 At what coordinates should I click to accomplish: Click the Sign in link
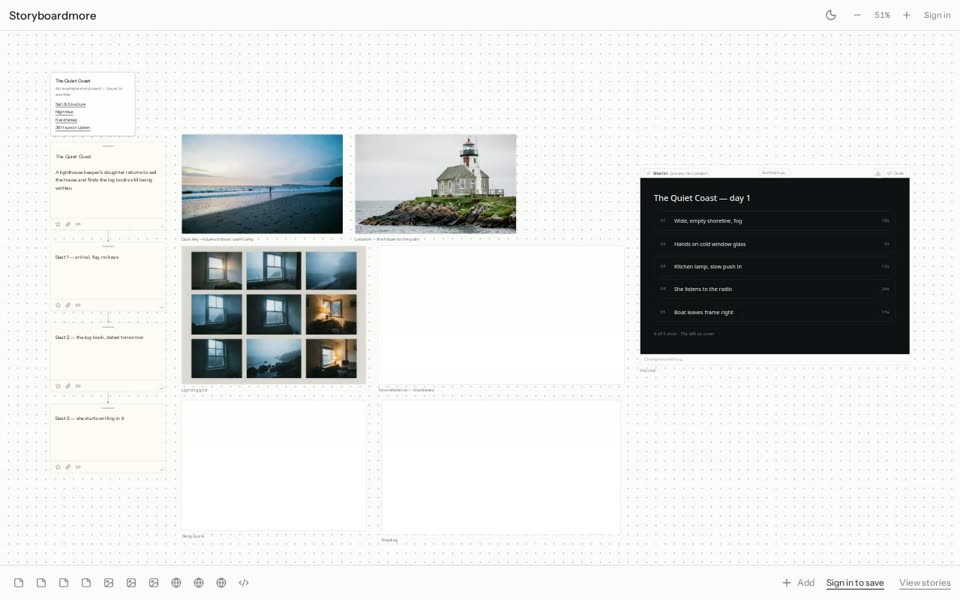point(937,15)
